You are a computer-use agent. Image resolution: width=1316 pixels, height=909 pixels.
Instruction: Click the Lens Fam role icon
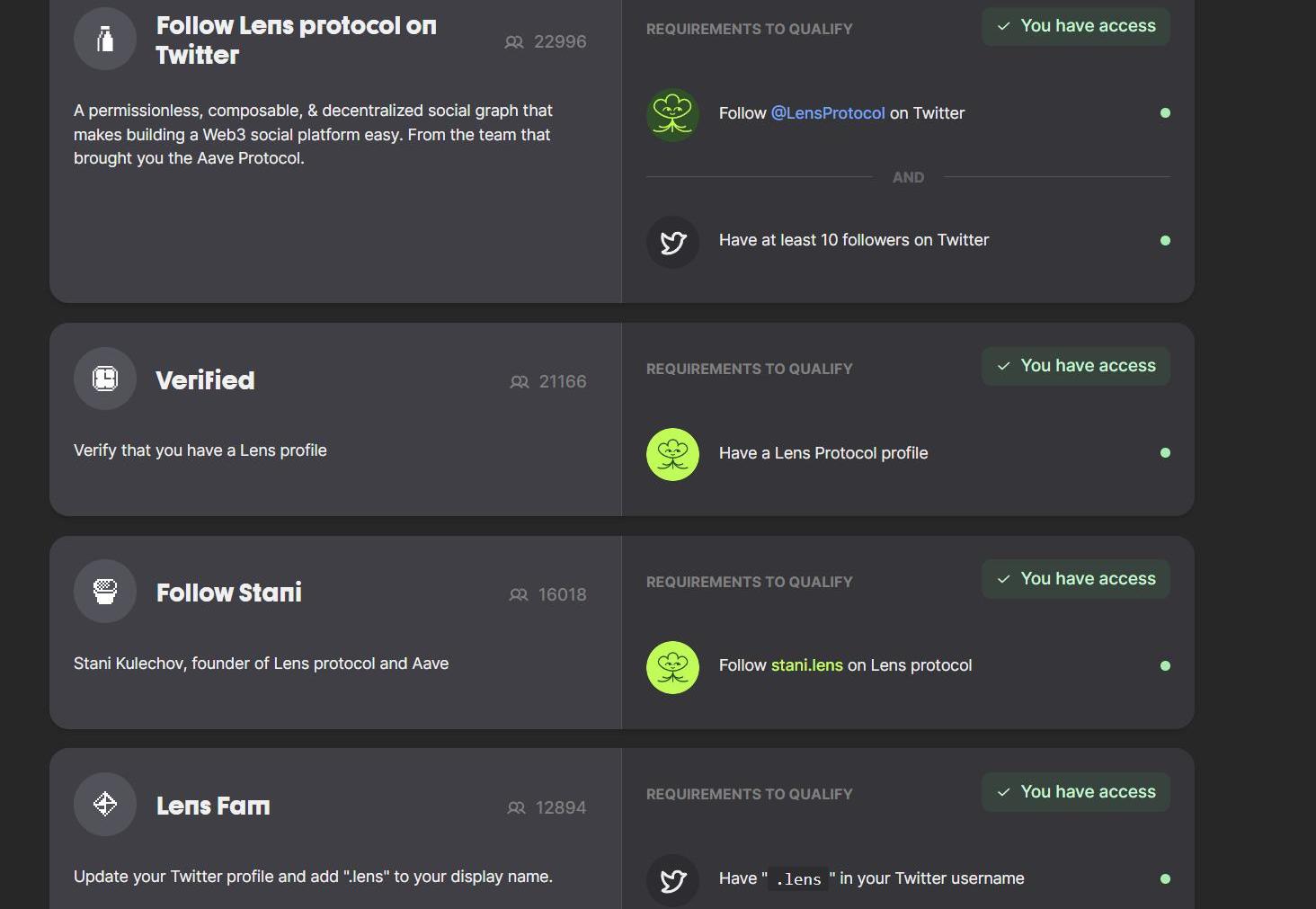[105, 804]
